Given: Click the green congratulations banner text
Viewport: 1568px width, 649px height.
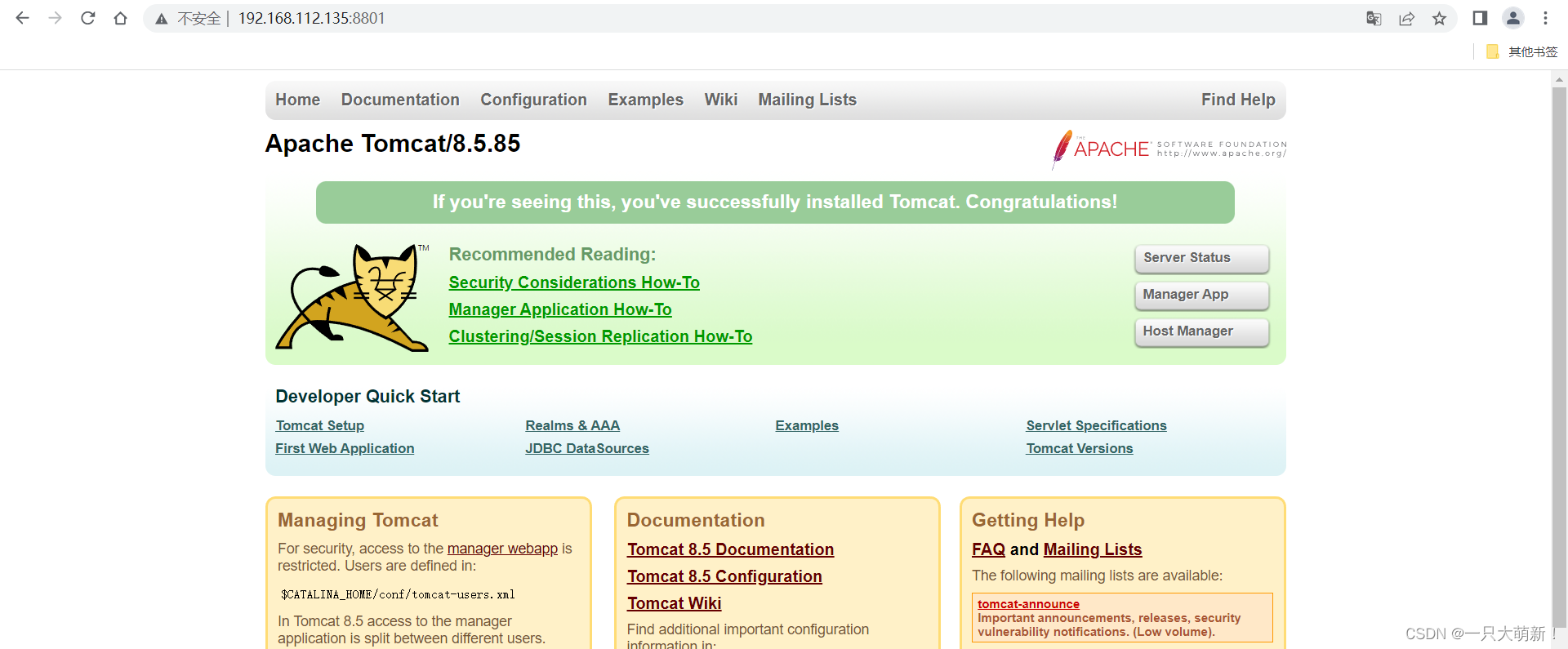Looking at the screenshot, I should click(775, 202).
